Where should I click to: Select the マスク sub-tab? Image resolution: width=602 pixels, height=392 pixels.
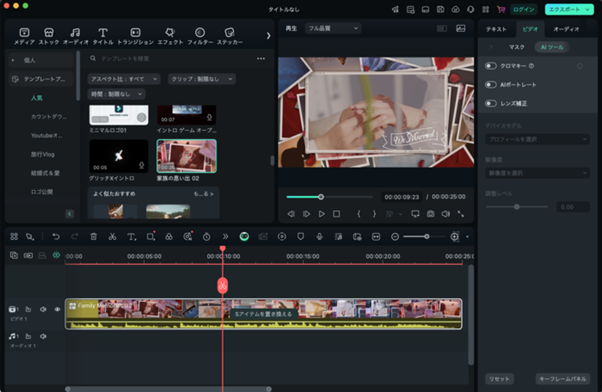coord(516,47)
